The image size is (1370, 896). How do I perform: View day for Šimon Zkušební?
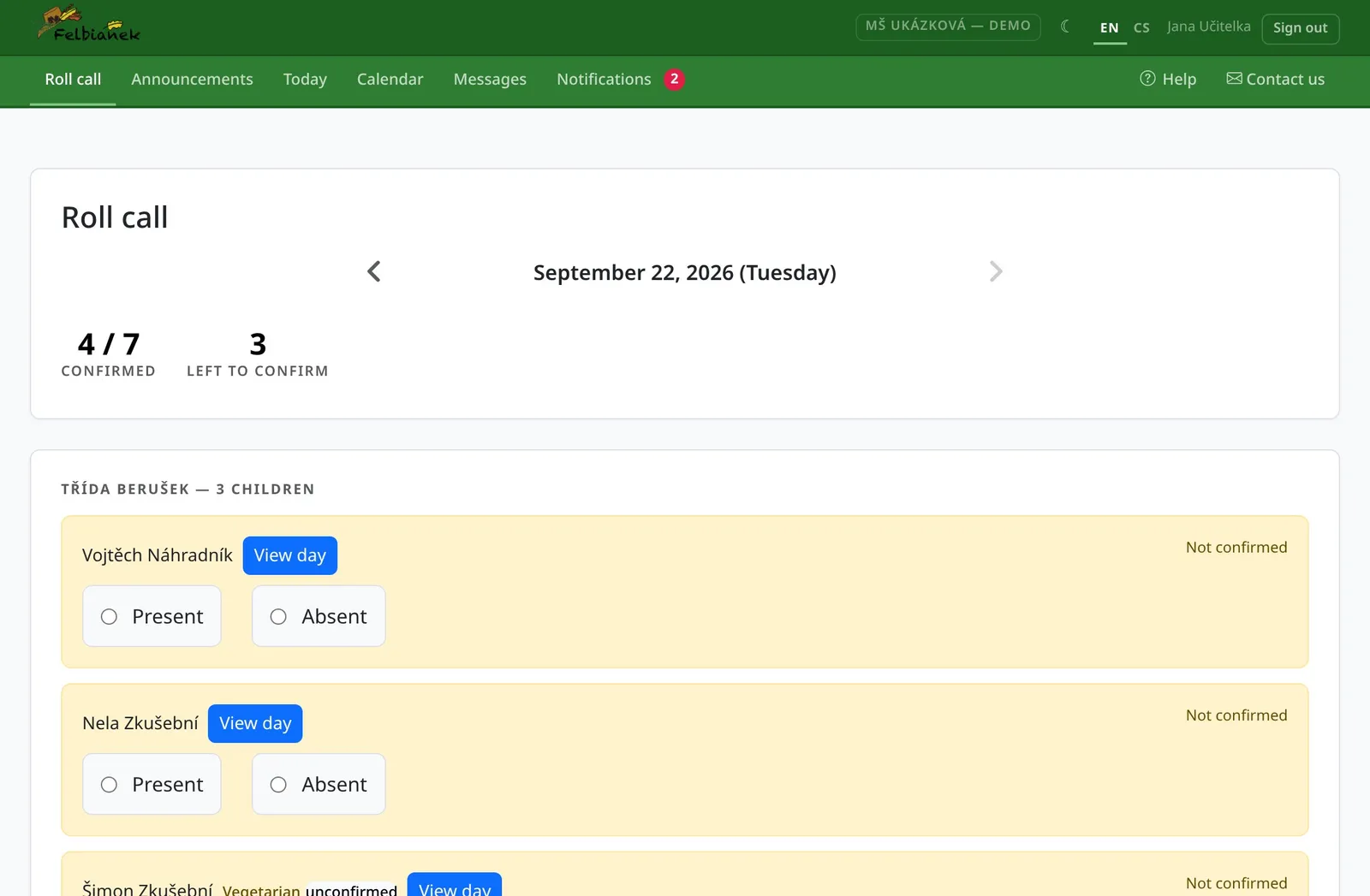click(455, 885)
